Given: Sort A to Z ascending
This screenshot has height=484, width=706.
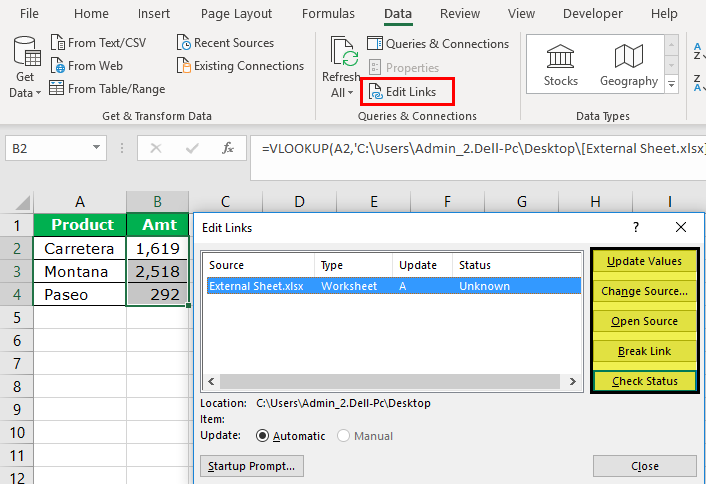Looking at the screenshot, I should click(698, 51).
